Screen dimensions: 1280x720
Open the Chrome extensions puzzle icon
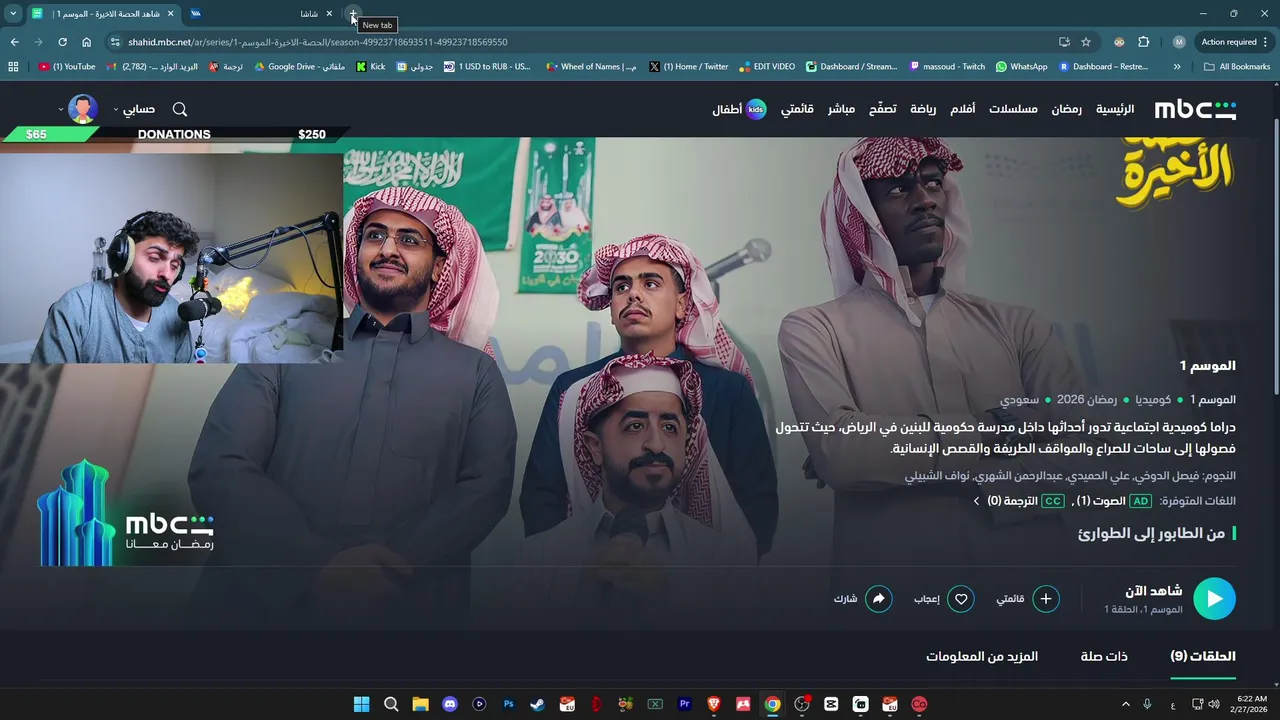(1144, 42)
